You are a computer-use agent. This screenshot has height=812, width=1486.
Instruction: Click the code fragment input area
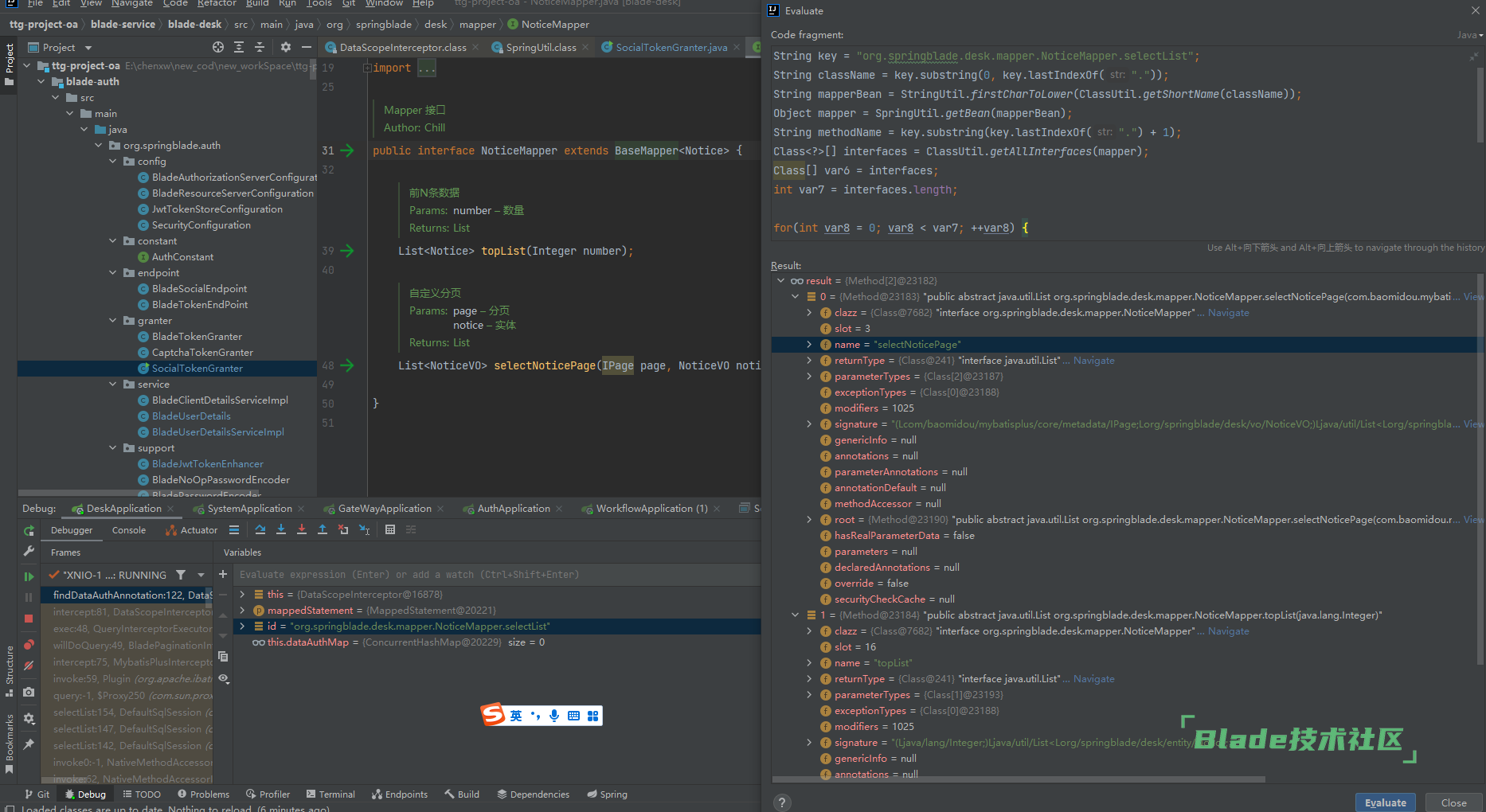pyautogui.click(x=1123, y=142)
